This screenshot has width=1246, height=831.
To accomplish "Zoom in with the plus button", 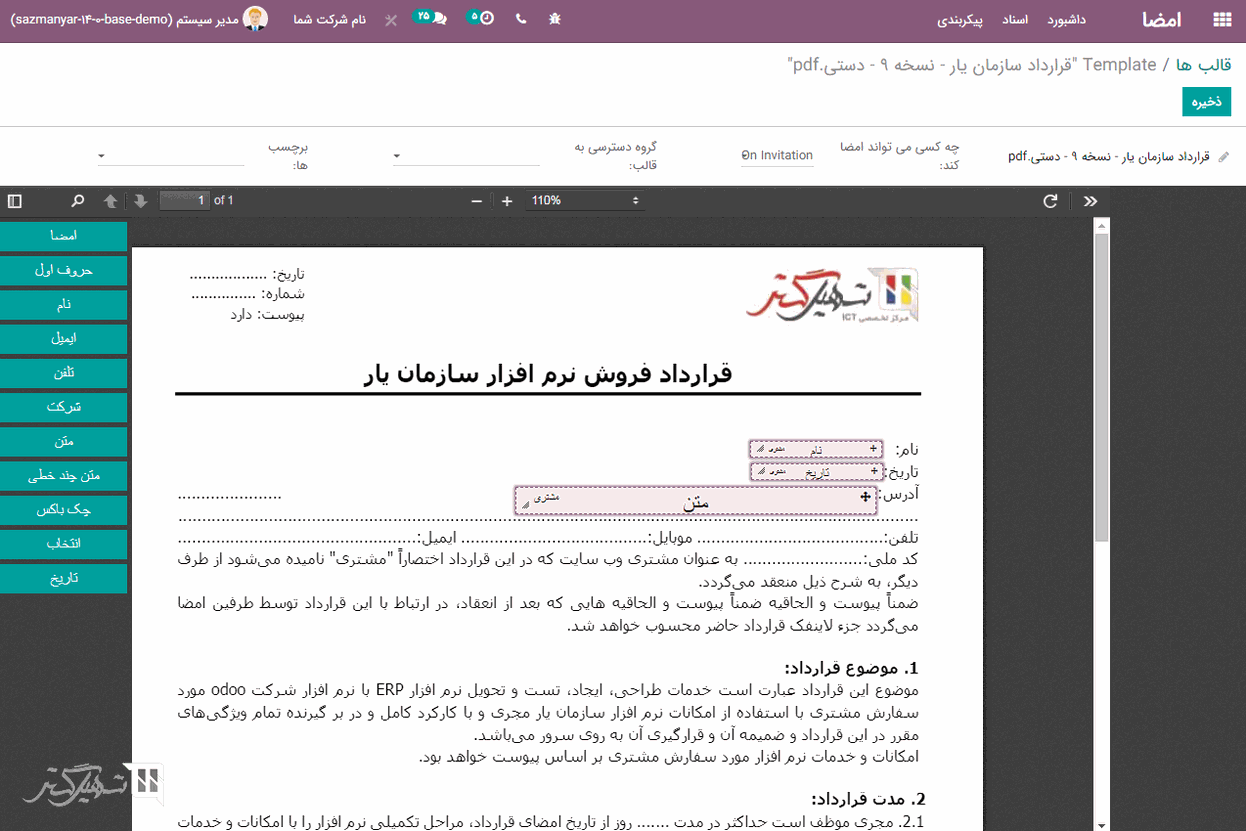I will [x=507, y=201].
